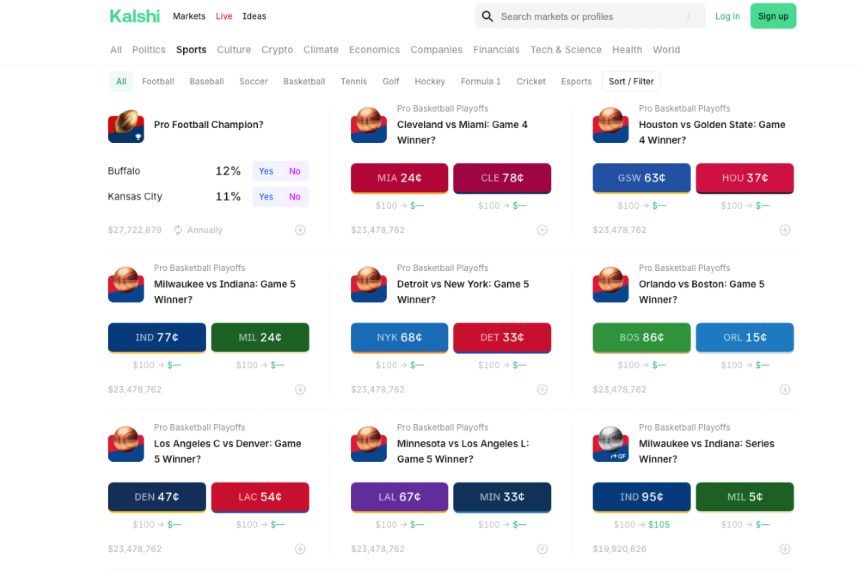Open the Pro Football Champion football icon
The width and height of the screenshot is (858, 572).
126,126
